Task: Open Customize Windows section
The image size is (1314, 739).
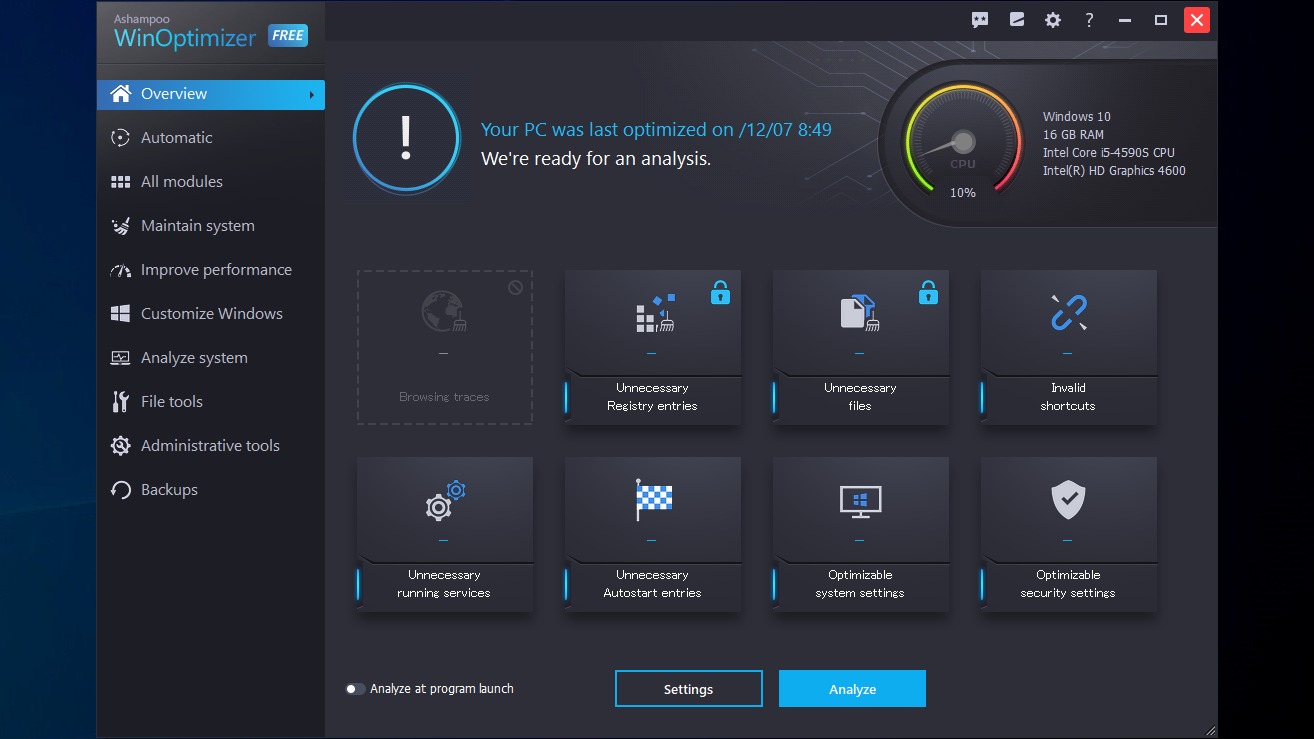Action: click(211, 314)
